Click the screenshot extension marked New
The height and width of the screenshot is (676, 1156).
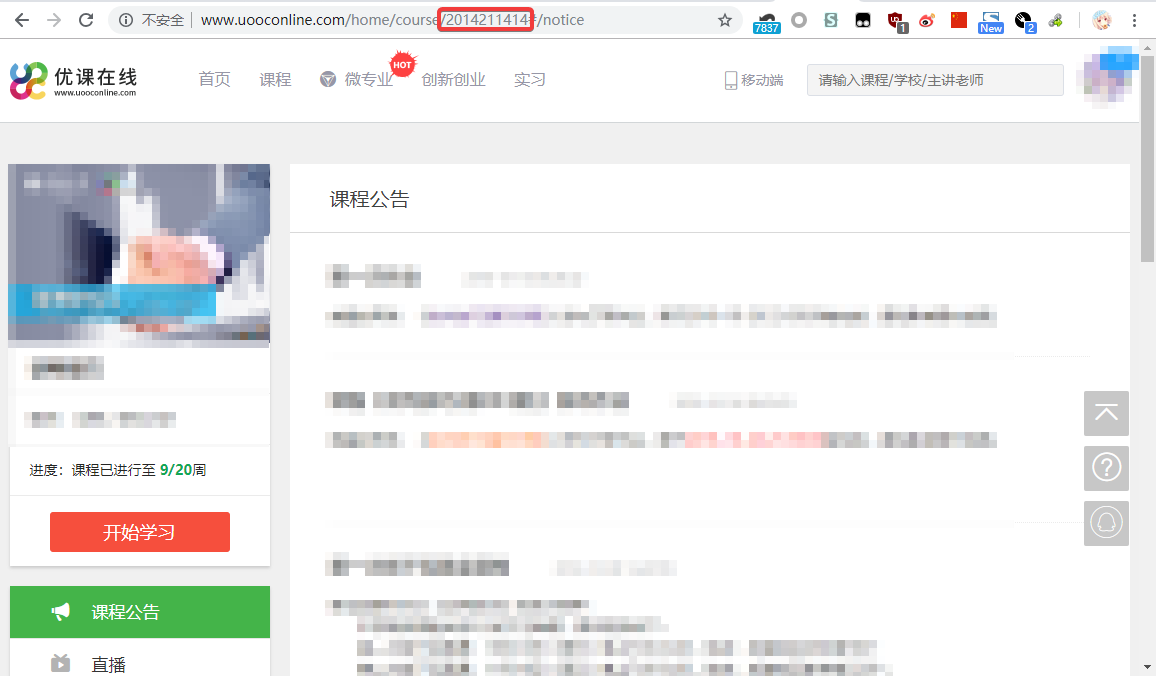click(990, 19)
